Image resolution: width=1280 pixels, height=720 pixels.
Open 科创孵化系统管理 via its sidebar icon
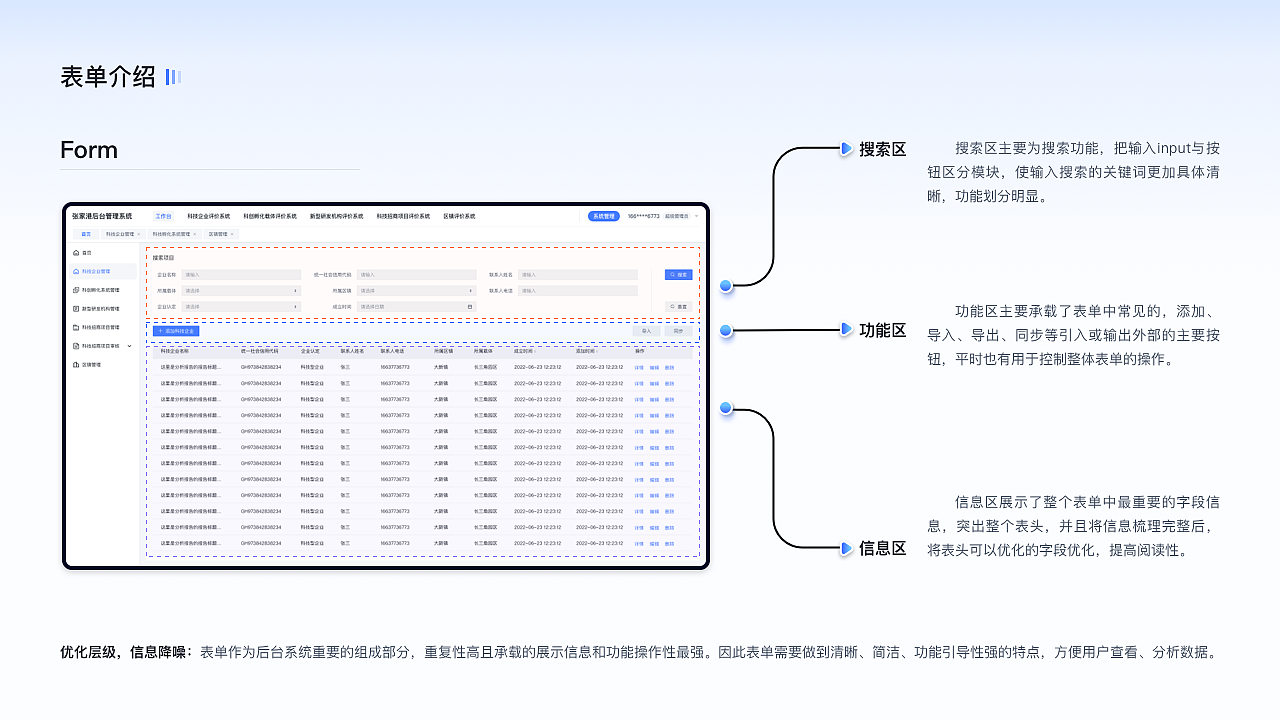pos(76,290)
